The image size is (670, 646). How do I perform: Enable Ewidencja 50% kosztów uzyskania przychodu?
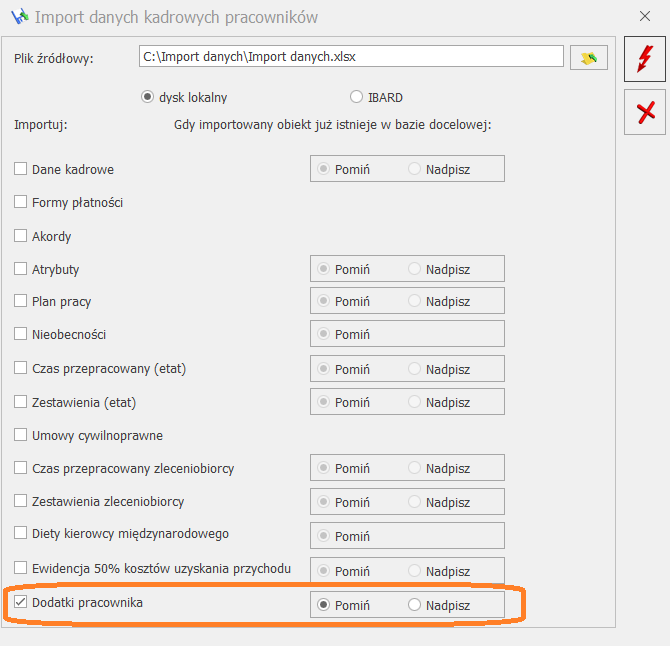(x=21, y=568)
